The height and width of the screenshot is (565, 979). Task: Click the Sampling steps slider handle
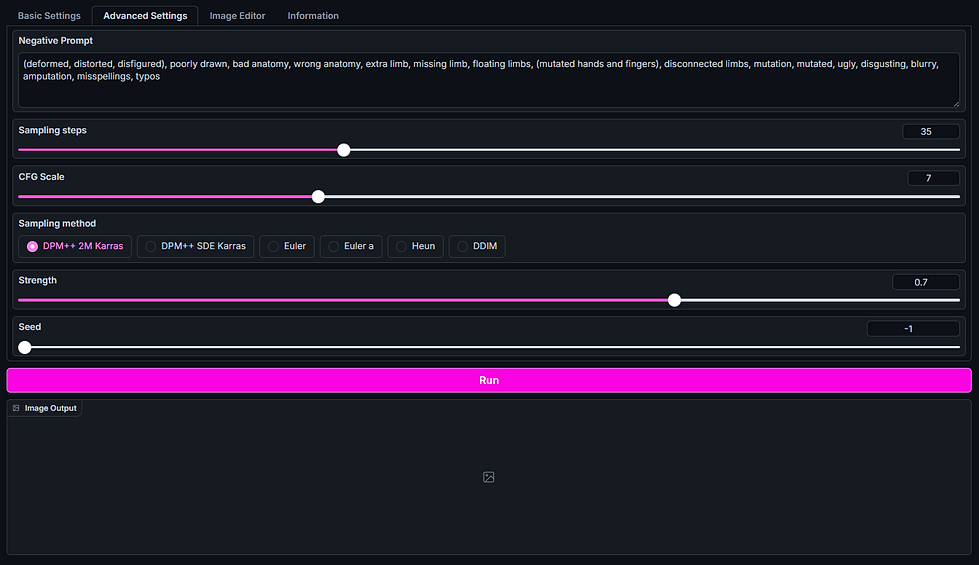[x=343, y=150]
